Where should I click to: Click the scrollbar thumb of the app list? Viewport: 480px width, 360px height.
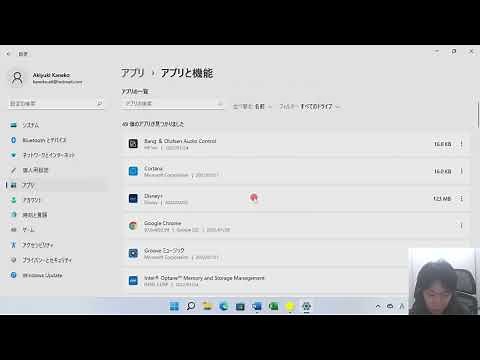coord(478,115)
